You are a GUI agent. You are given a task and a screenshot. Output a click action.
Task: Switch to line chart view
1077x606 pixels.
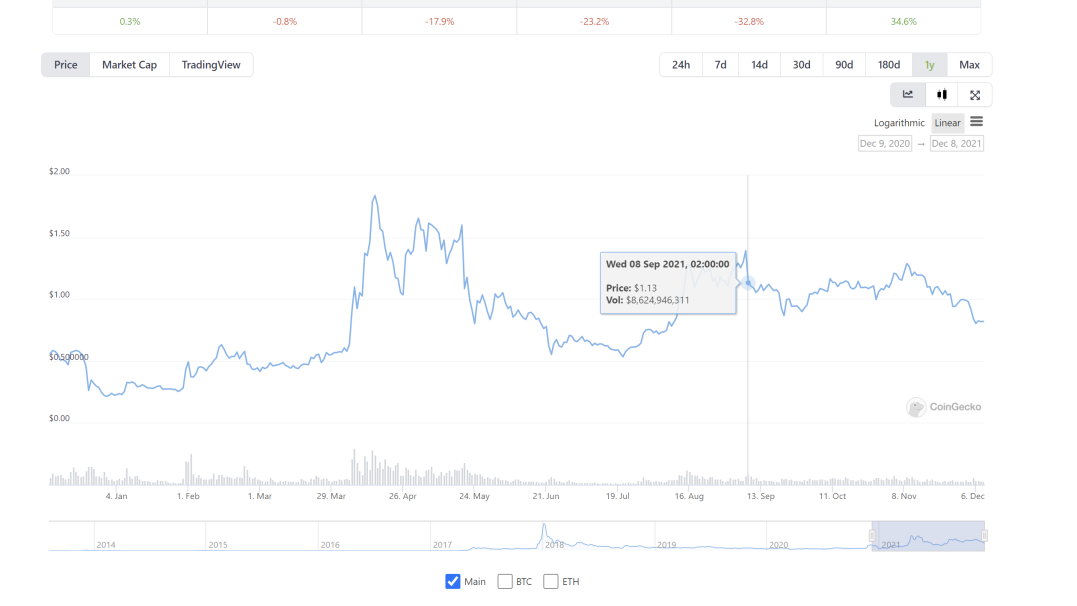point(908,95)
